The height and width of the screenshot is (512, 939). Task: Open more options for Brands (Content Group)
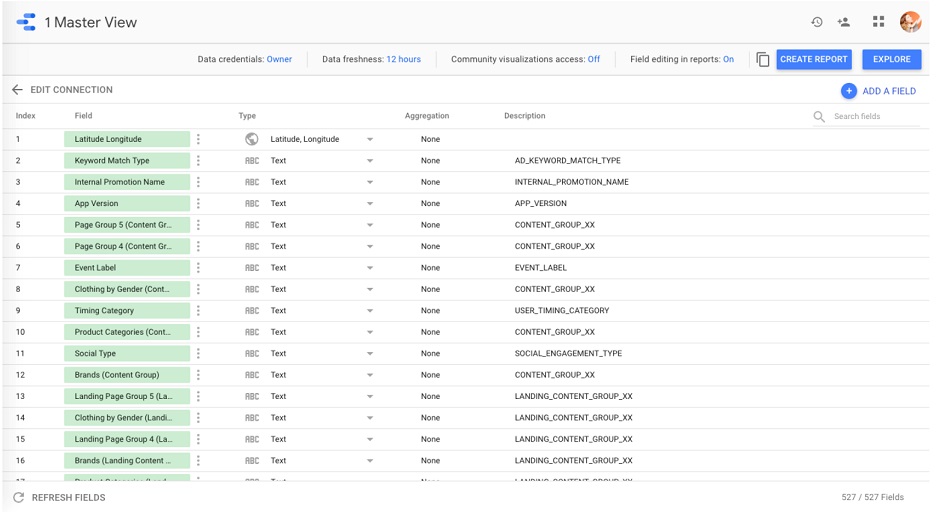pyautogui.click(x=198, y=375)
